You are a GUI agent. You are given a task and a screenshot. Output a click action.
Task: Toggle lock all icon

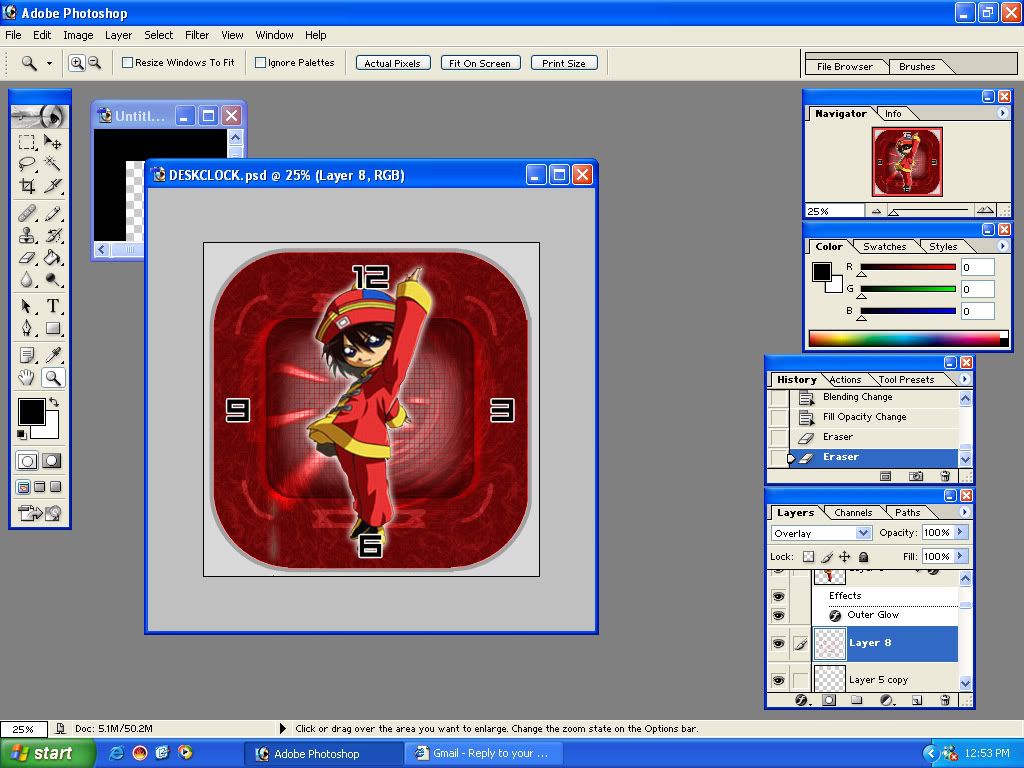click(863, 556)
